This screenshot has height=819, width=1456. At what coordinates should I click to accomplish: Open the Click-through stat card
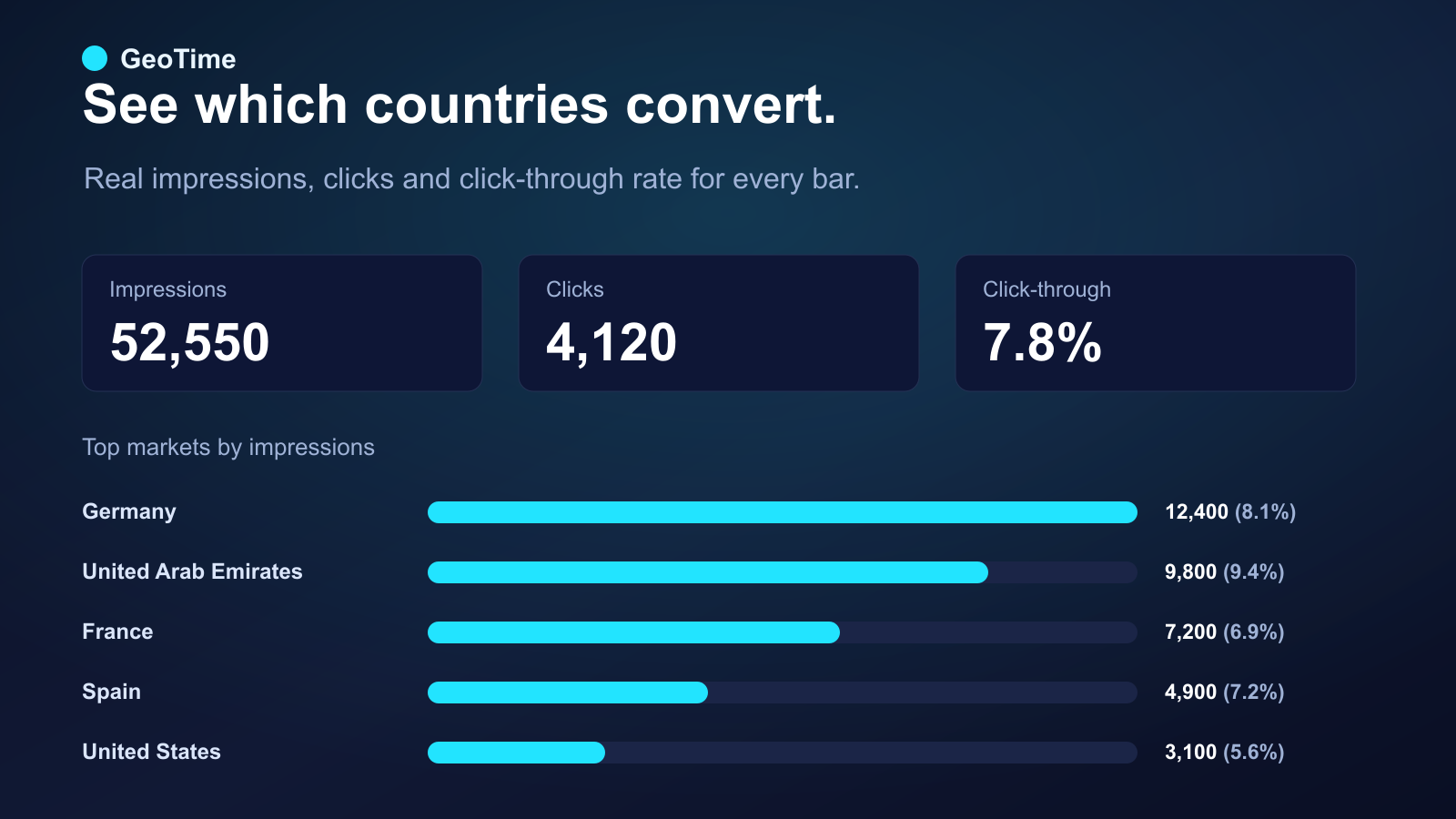1156,323
